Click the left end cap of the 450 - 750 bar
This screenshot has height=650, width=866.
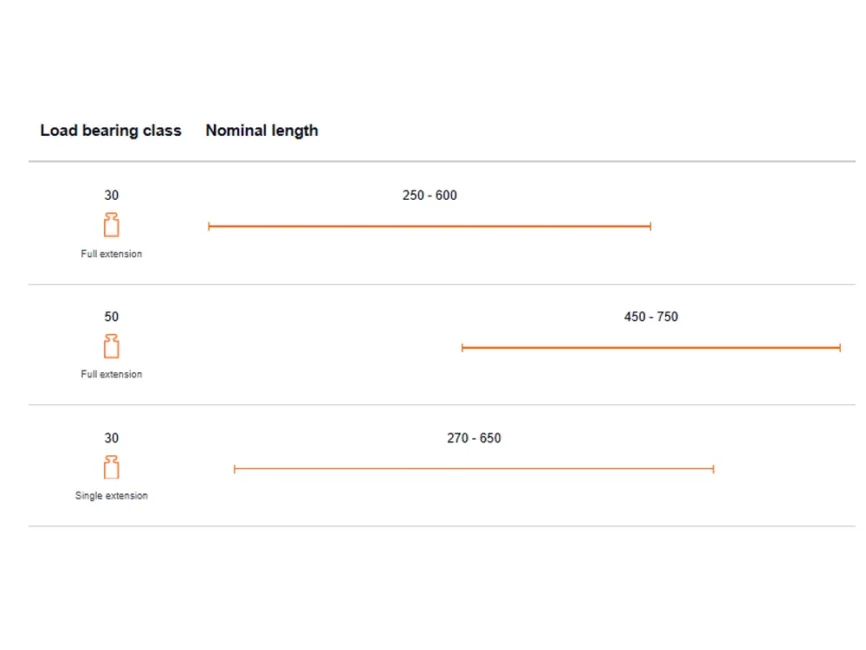(x=462, y=347)
